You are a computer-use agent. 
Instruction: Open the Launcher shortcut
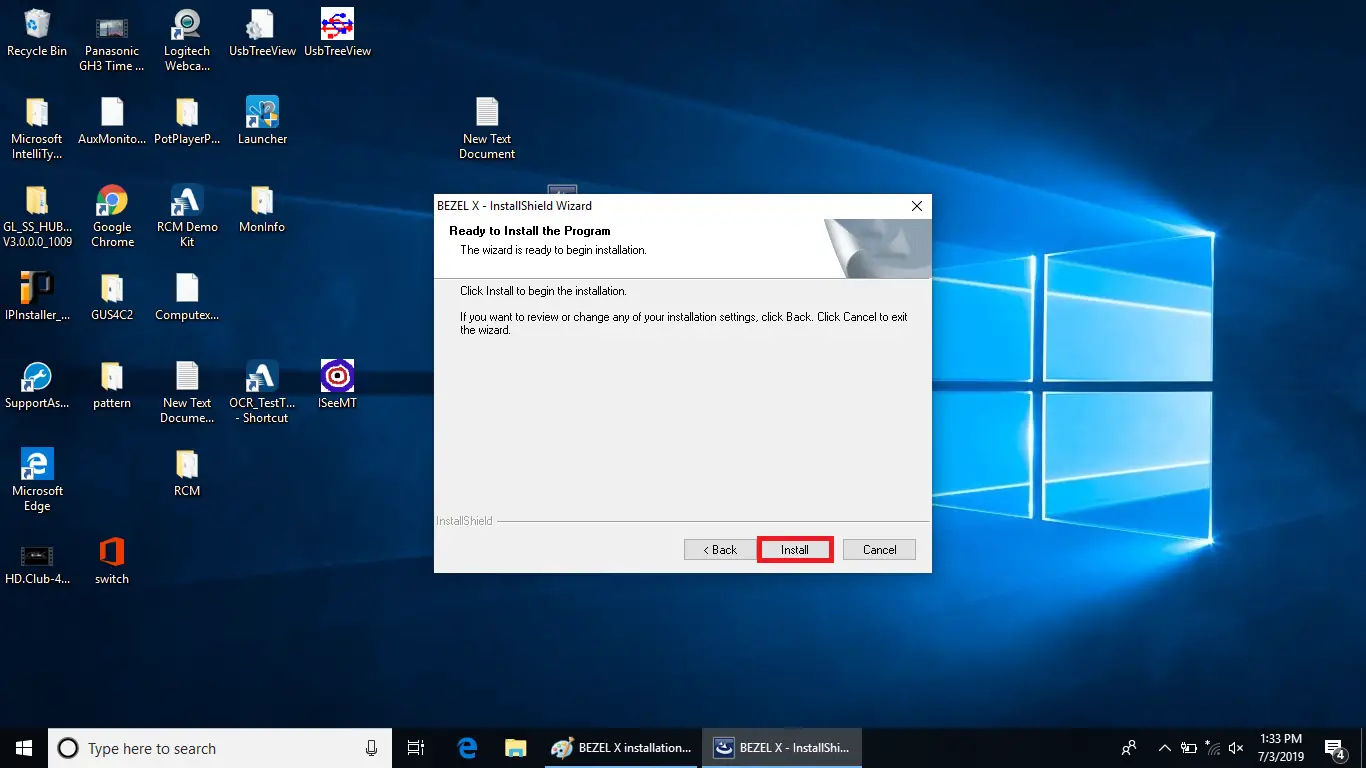[x=262, y=113]
